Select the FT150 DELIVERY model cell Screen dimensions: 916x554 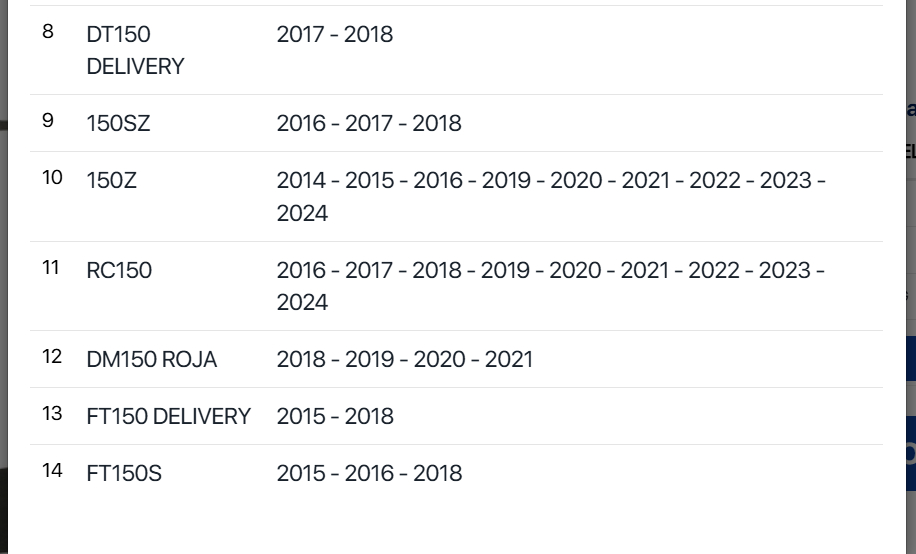(x=168, y=417)
